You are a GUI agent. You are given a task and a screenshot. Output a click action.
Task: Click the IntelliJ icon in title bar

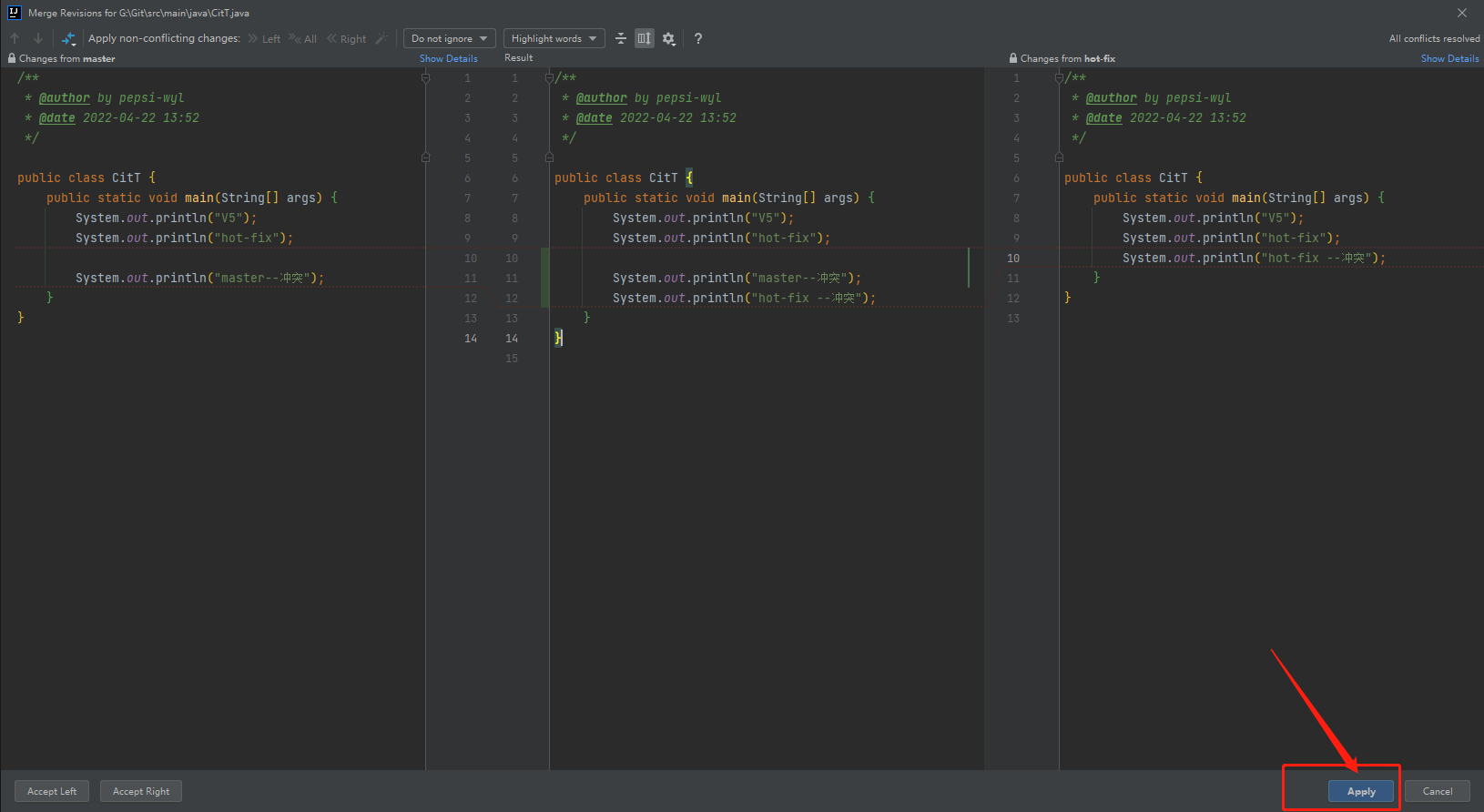point(14,13)
